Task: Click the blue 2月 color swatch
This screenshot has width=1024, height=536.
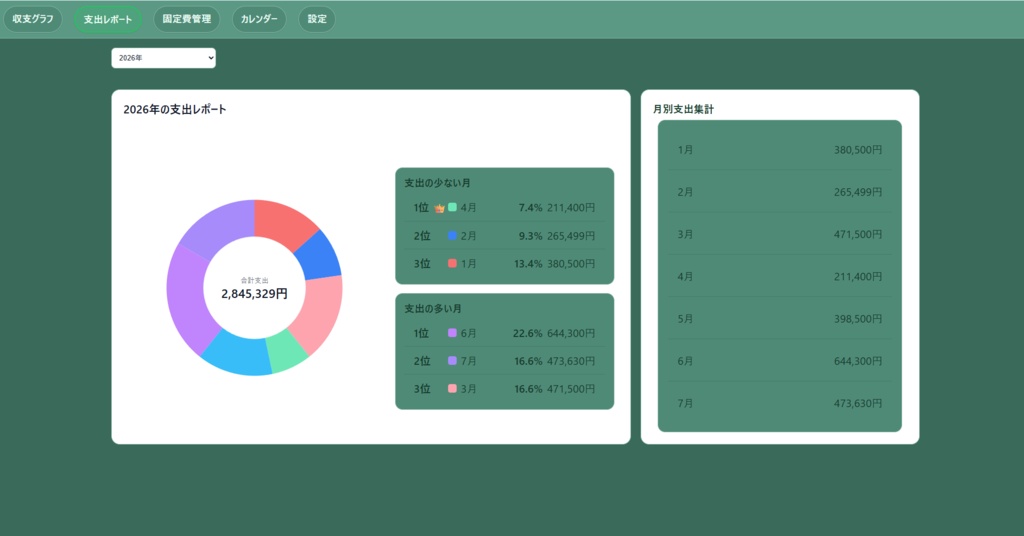Action: [452, 236]
